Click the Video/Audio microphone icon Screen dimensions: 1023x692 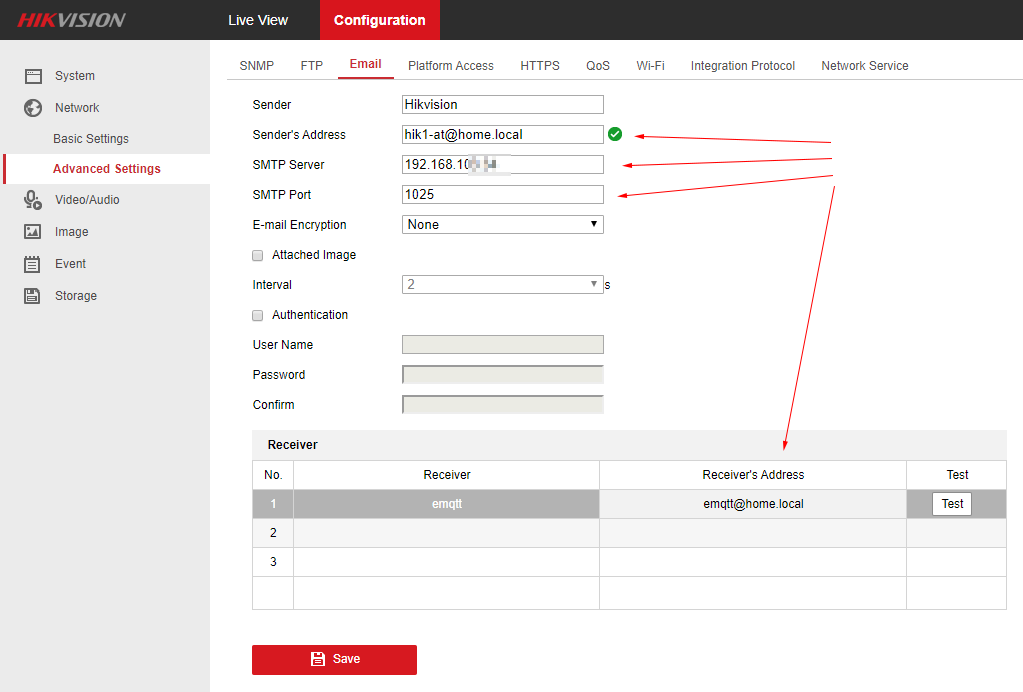click(x=33, y=200)
